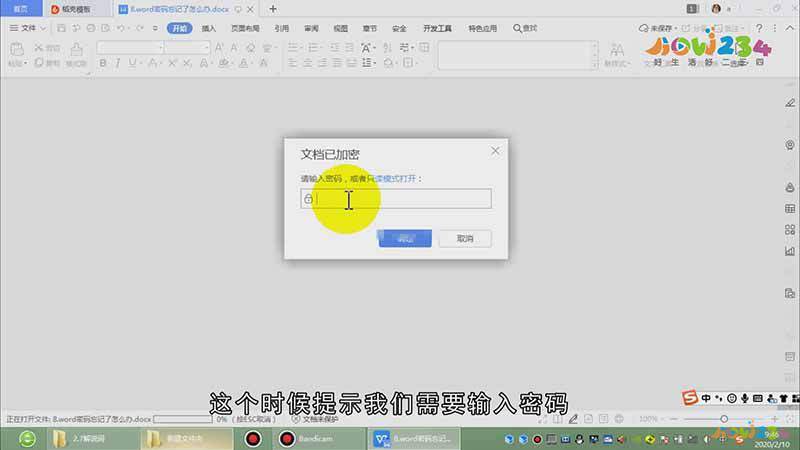Viewport: 800px width, 450px height.
Task: Select the 安全 ribbon tab
Action: (399, 29)
